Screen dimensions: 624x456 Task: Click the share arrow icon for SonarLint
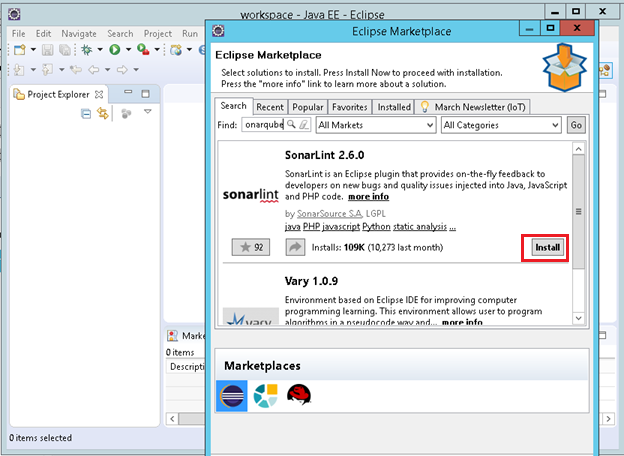296,247
